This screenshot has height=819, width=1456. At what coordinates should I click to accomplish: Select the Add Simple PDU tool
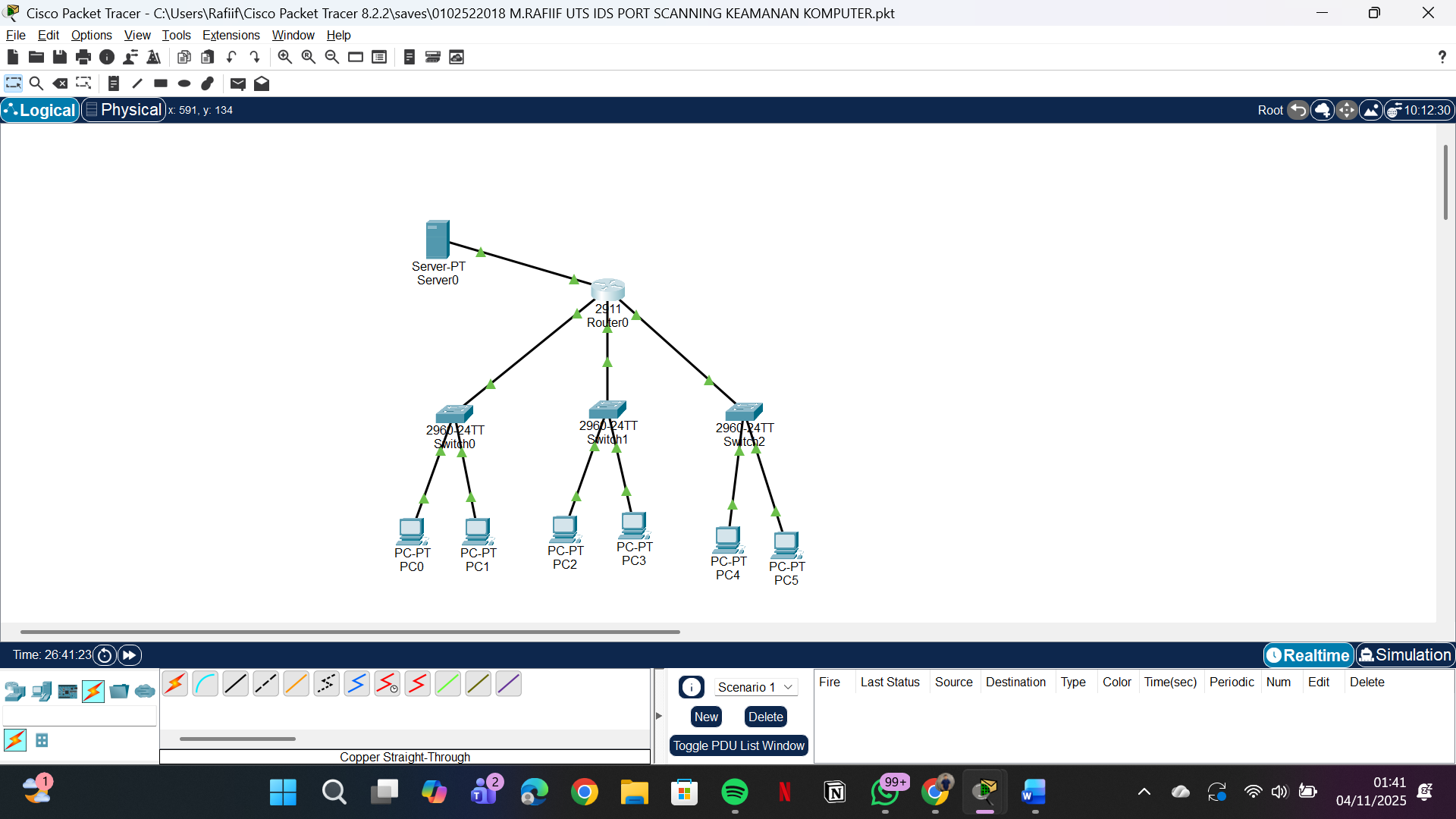tap(237, 83)
